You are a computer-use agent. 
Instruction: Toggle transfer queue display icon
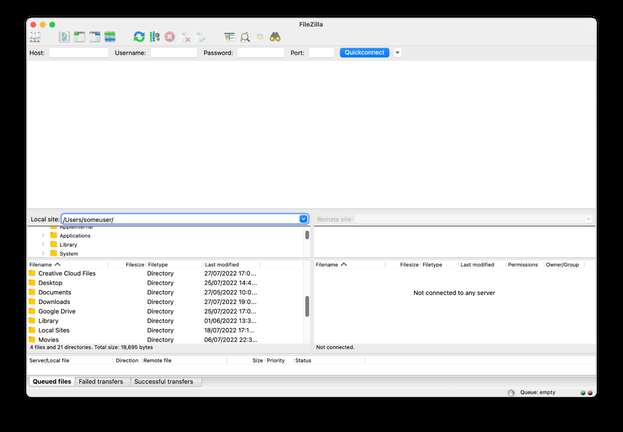tap(110, 37)
